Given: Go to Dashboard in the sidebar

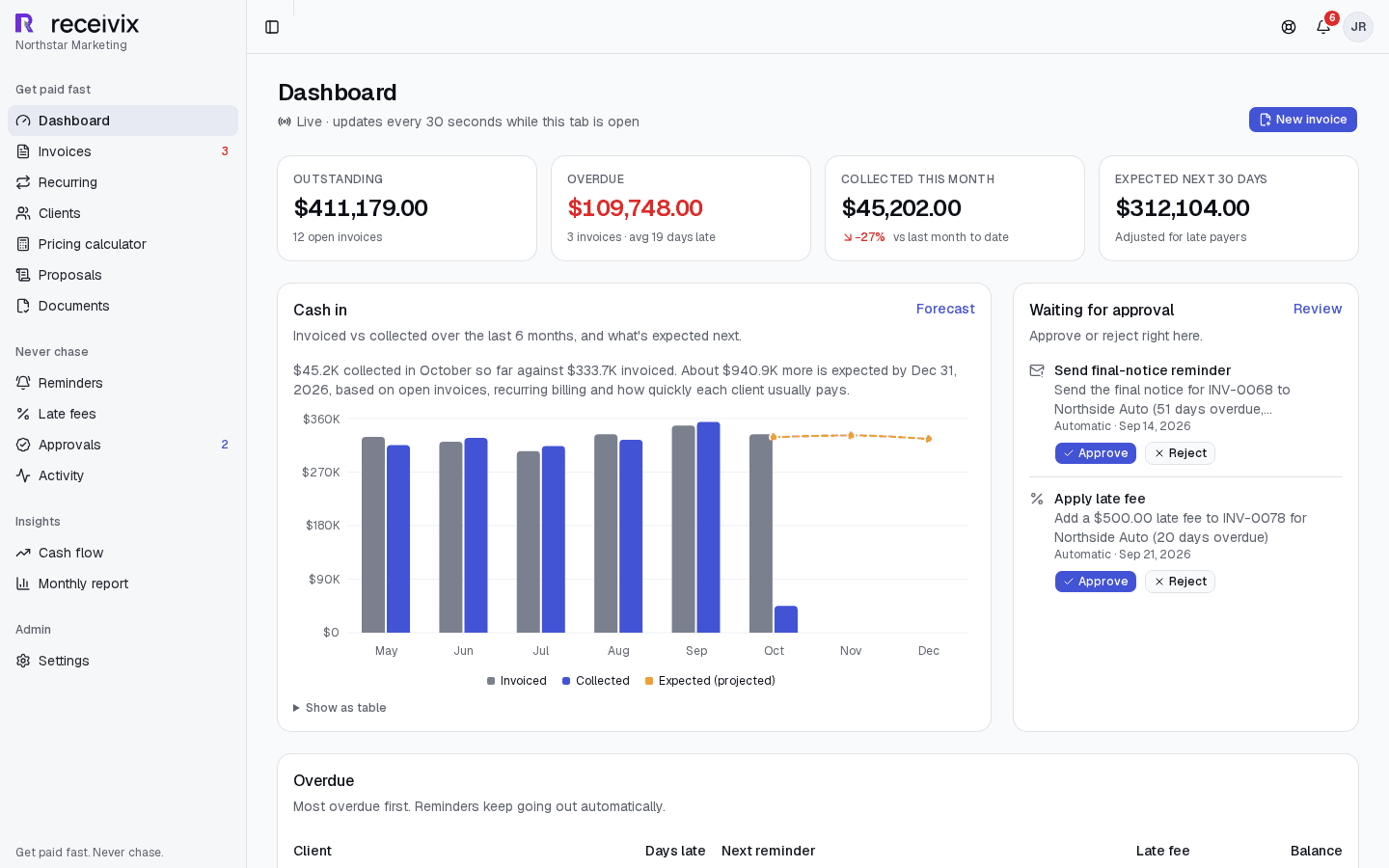Looking at the screenshot, I should pyautogui.click(x=123, y=121).
